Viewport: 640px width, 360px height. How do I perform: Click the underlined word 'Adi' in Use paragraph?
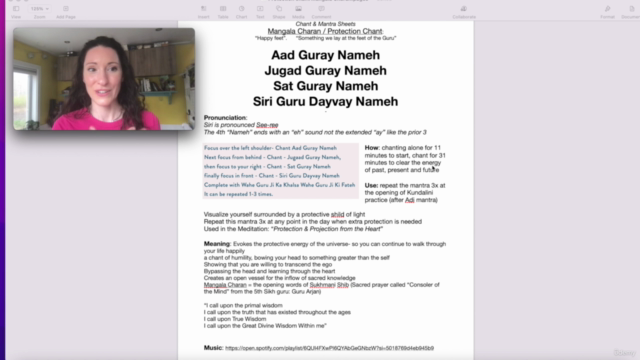tap(409, 200)
